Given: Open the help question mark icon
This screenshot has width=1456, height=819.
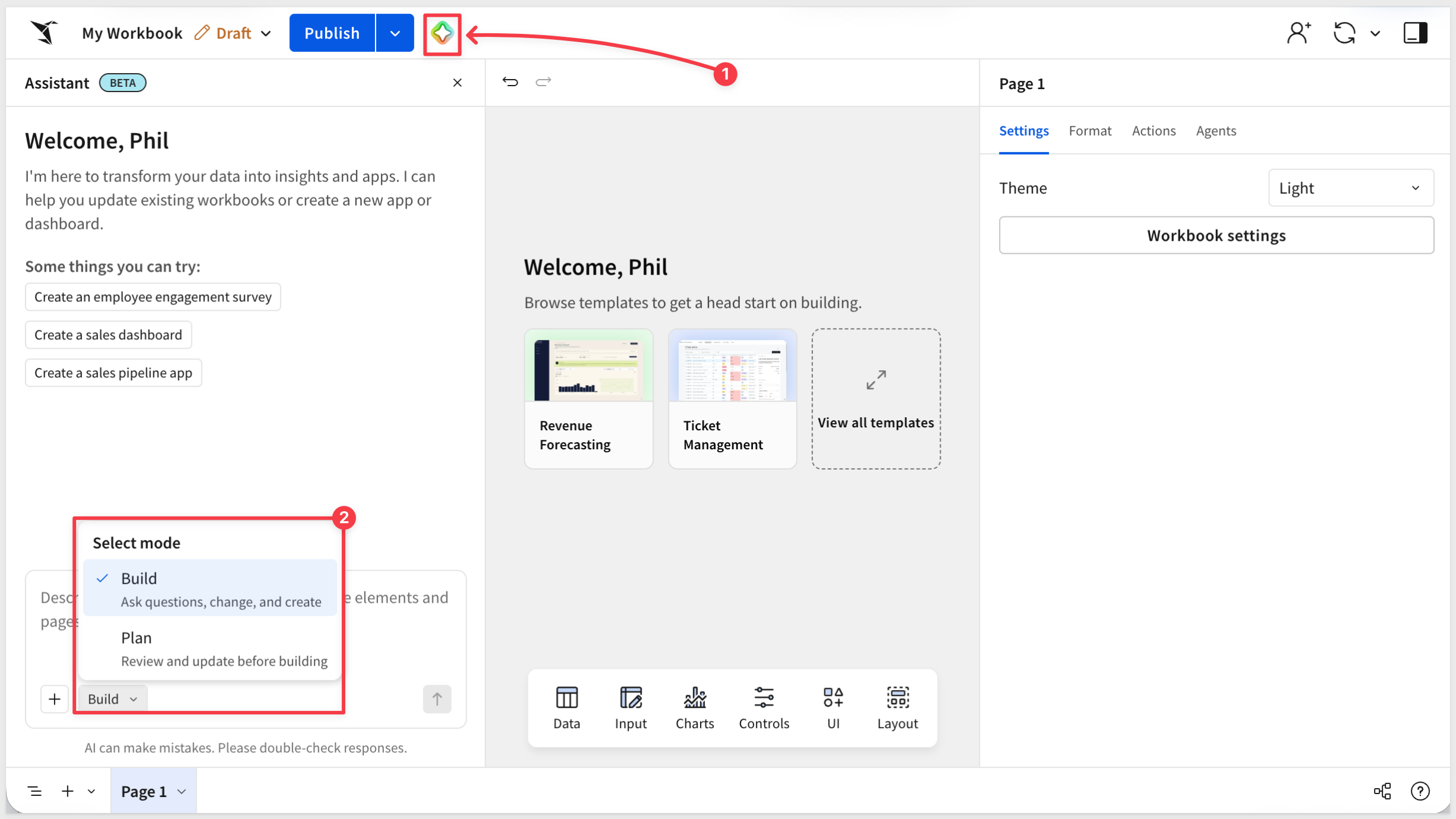Looking at the screenshot, I should [x=1420, y=791].
